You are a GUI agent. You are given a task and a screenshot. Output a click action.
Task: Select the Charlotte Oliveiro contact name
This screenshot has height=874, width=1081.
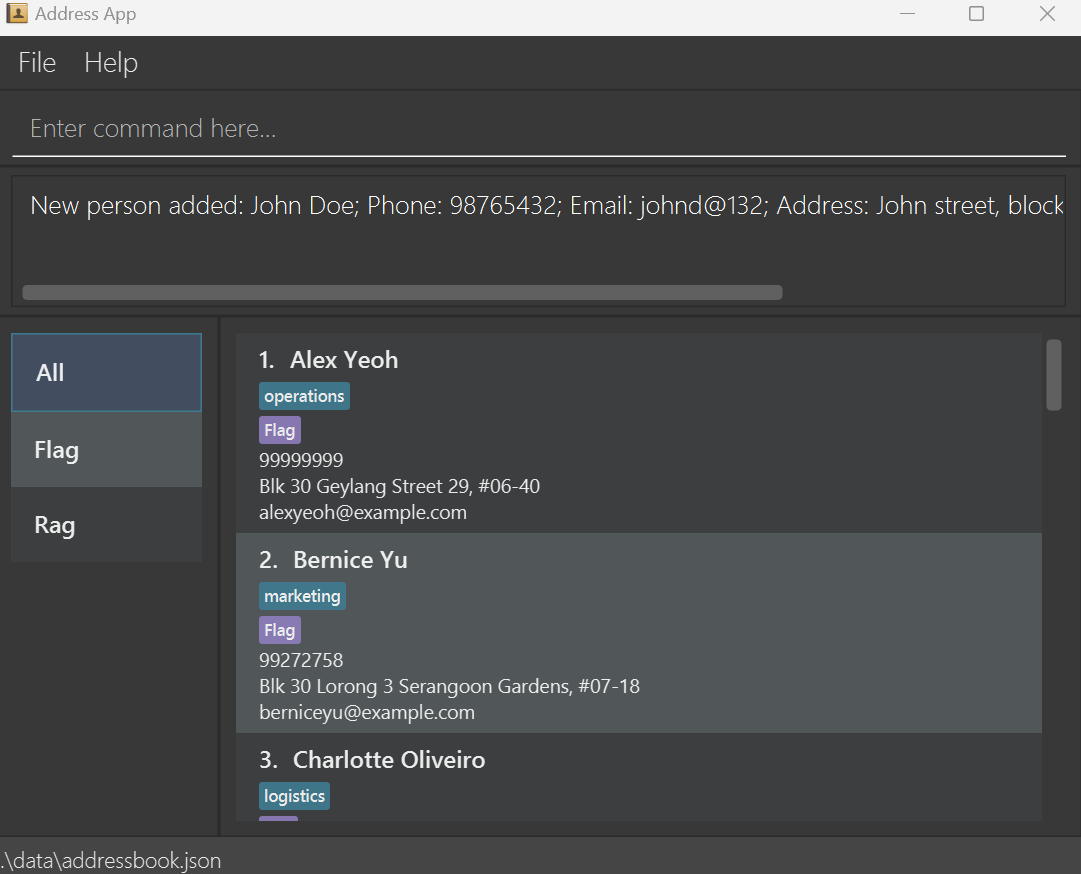pyautogui.click(x=389, y=760)
